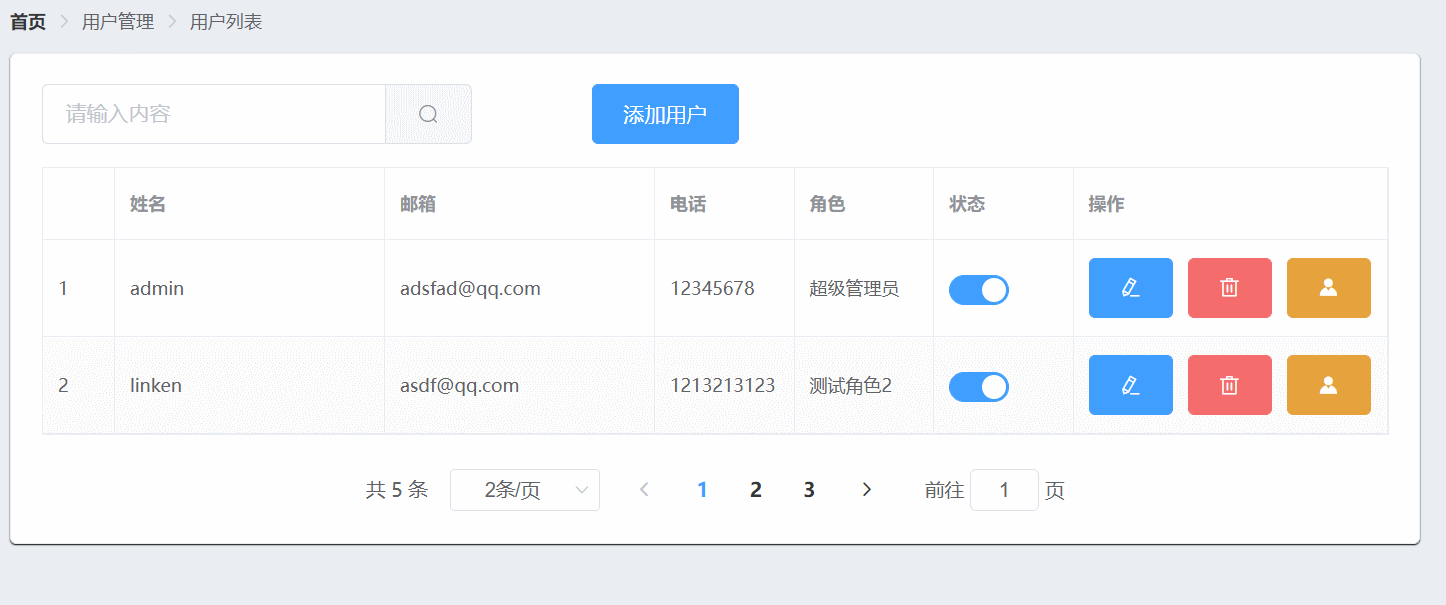
Task: Assign role to linken via person icon
Action: pyautogui.click(x=1328, y=385)
